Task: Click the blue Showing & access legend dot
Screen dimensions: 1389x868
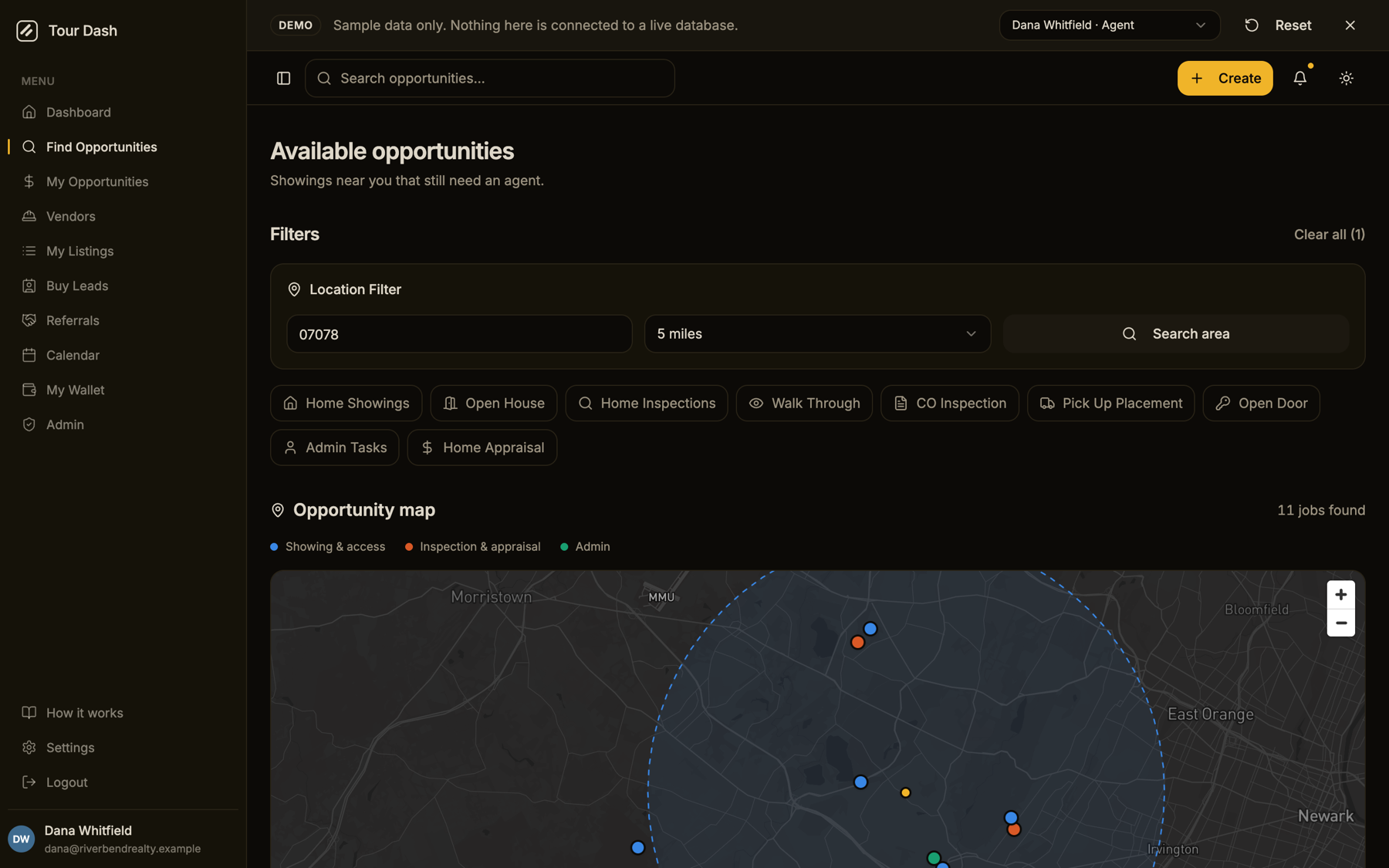Action: point(274,547)
